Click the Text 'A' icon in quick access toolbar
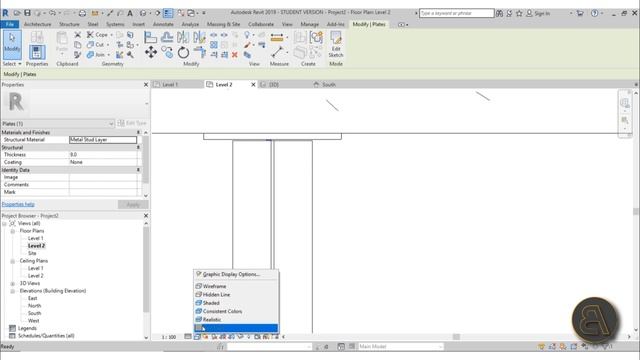This screenshot has height=360, width=640. [x=130, y=13]
